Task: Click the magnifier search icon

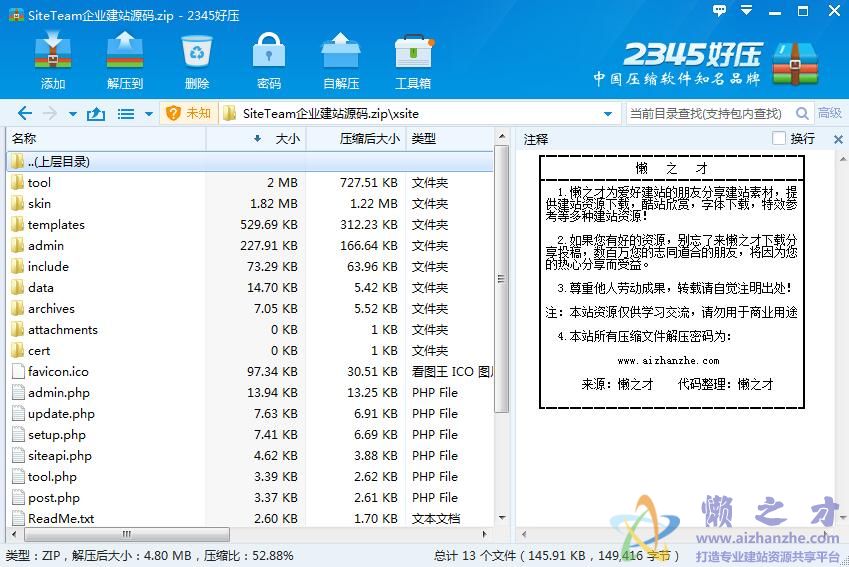Action: tap(802, 113)
